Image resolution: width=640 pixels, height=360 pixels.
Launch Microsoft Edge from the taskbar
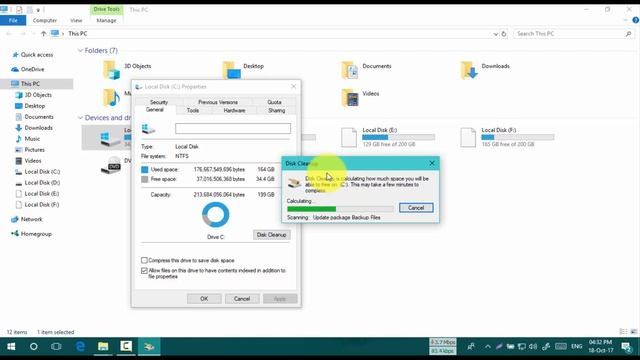pos(80,347)
